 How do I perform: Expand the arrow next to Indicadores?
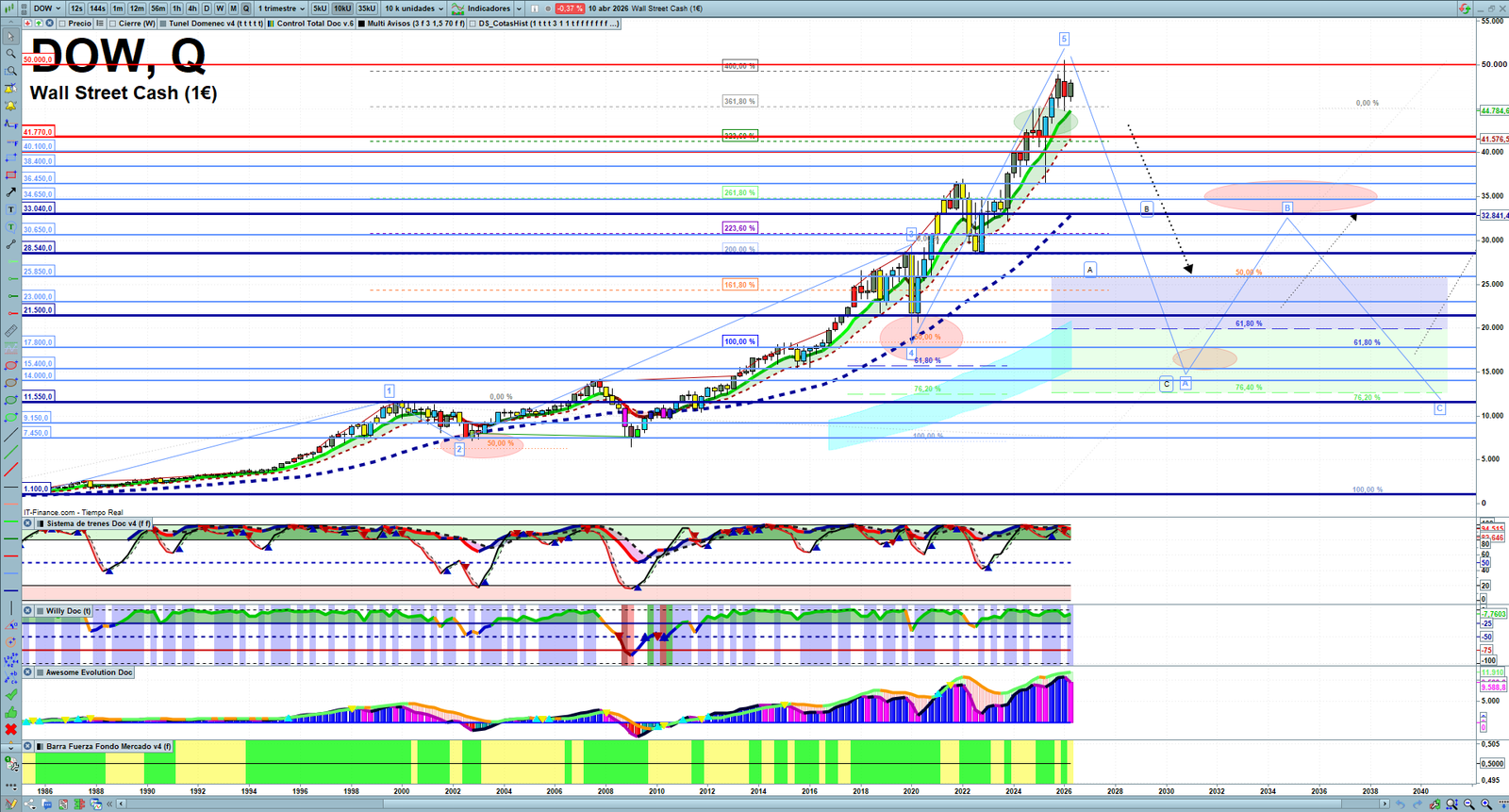pyautogui.click(x=519, y=8)
